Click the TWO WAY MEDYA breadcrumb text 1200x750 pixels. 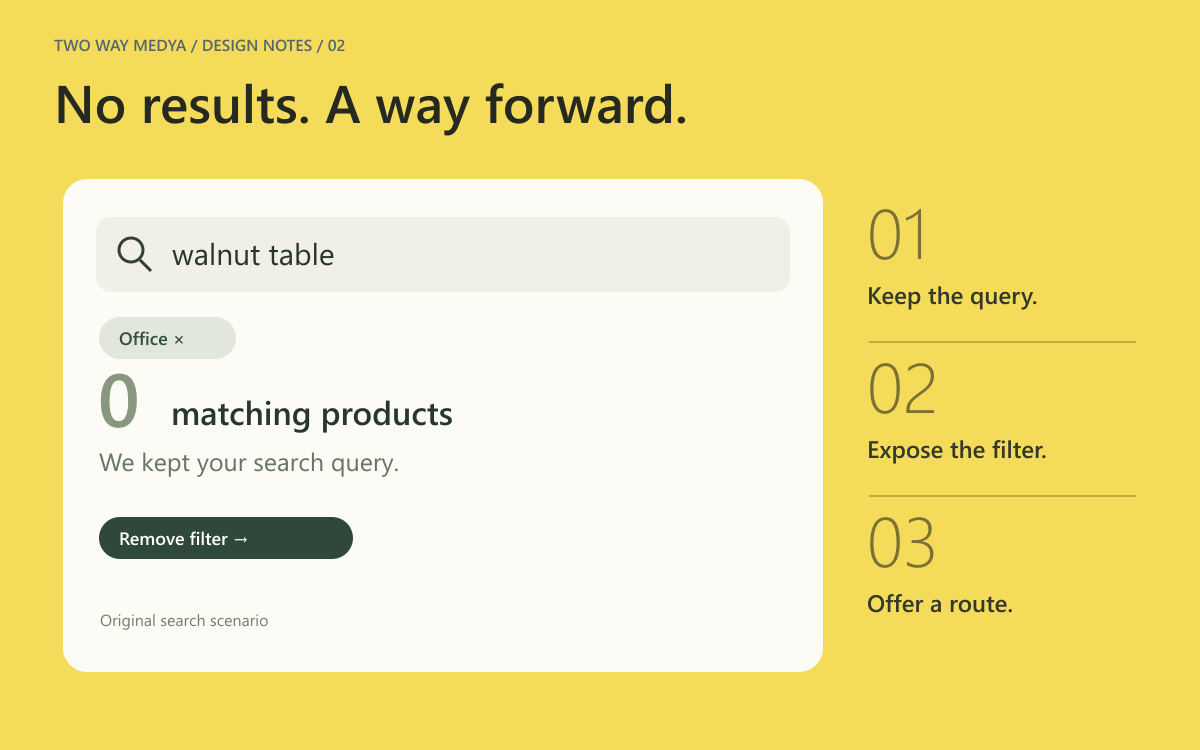[120, 46]
